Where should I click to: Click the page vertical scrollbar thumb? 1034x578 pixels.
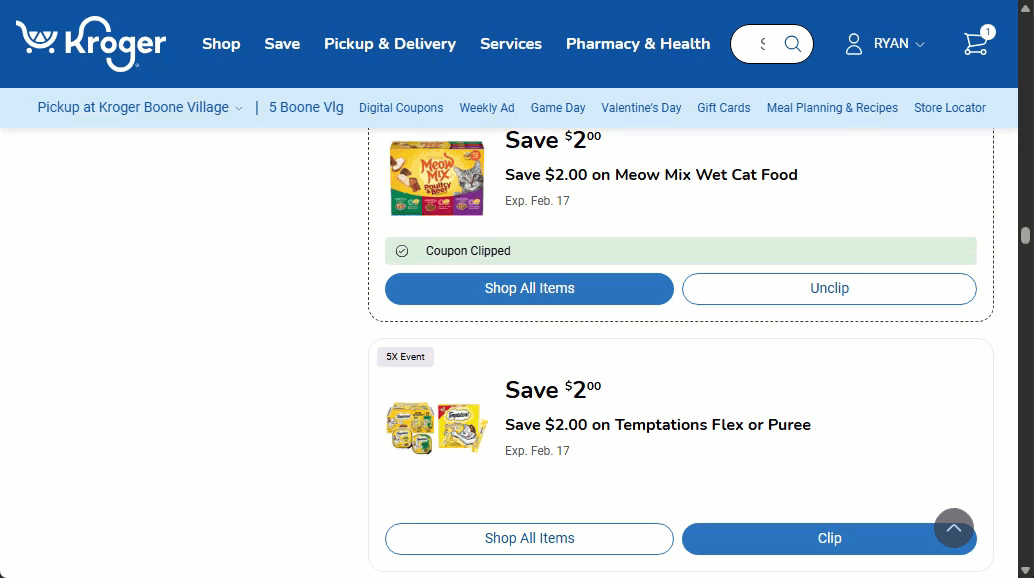tap(1025, 236)
